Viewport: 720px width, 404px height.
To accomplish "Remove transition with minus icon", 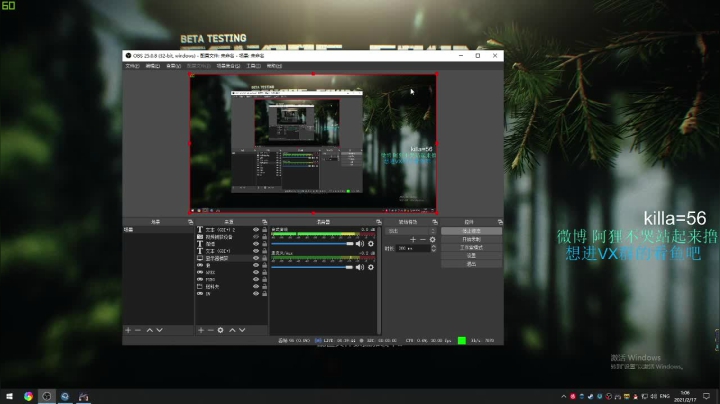I will 422,240.
